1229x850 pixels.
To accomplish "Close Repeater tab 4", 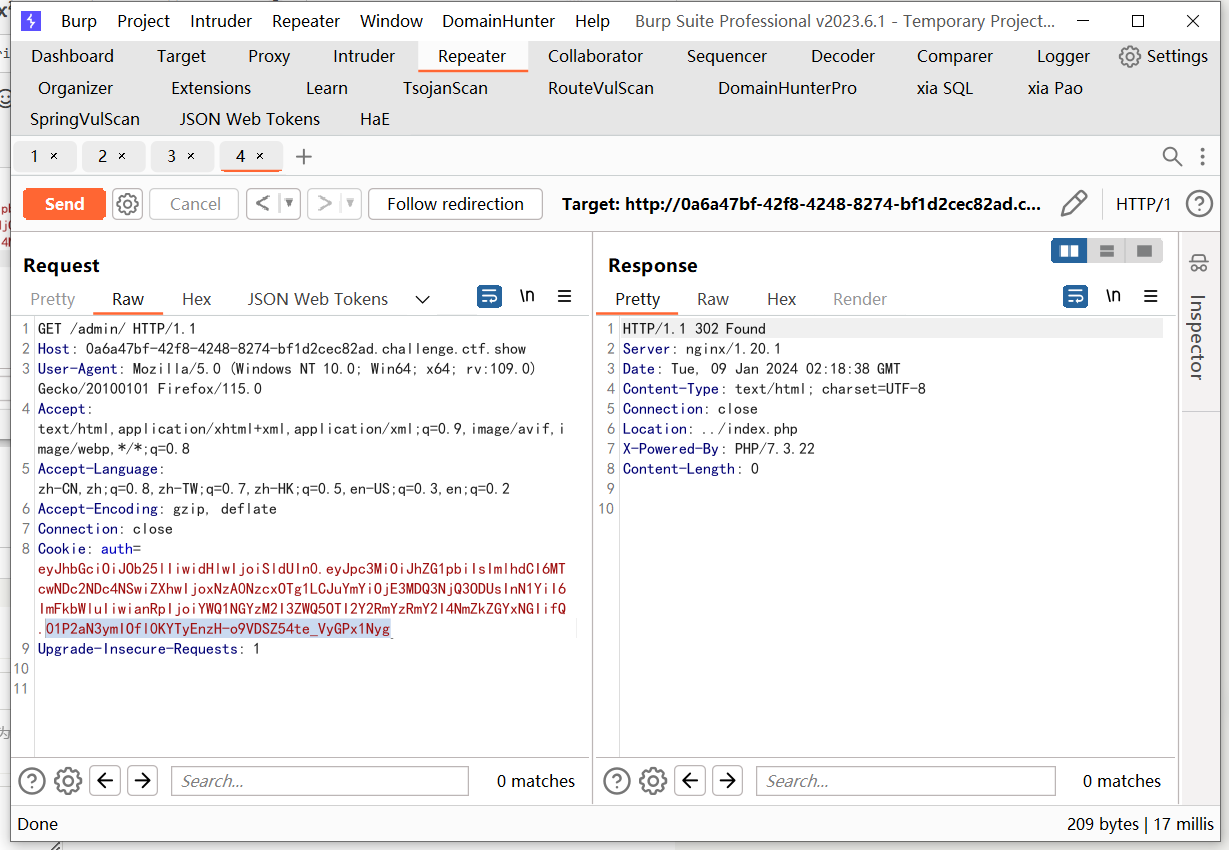I will click(260, 156).
